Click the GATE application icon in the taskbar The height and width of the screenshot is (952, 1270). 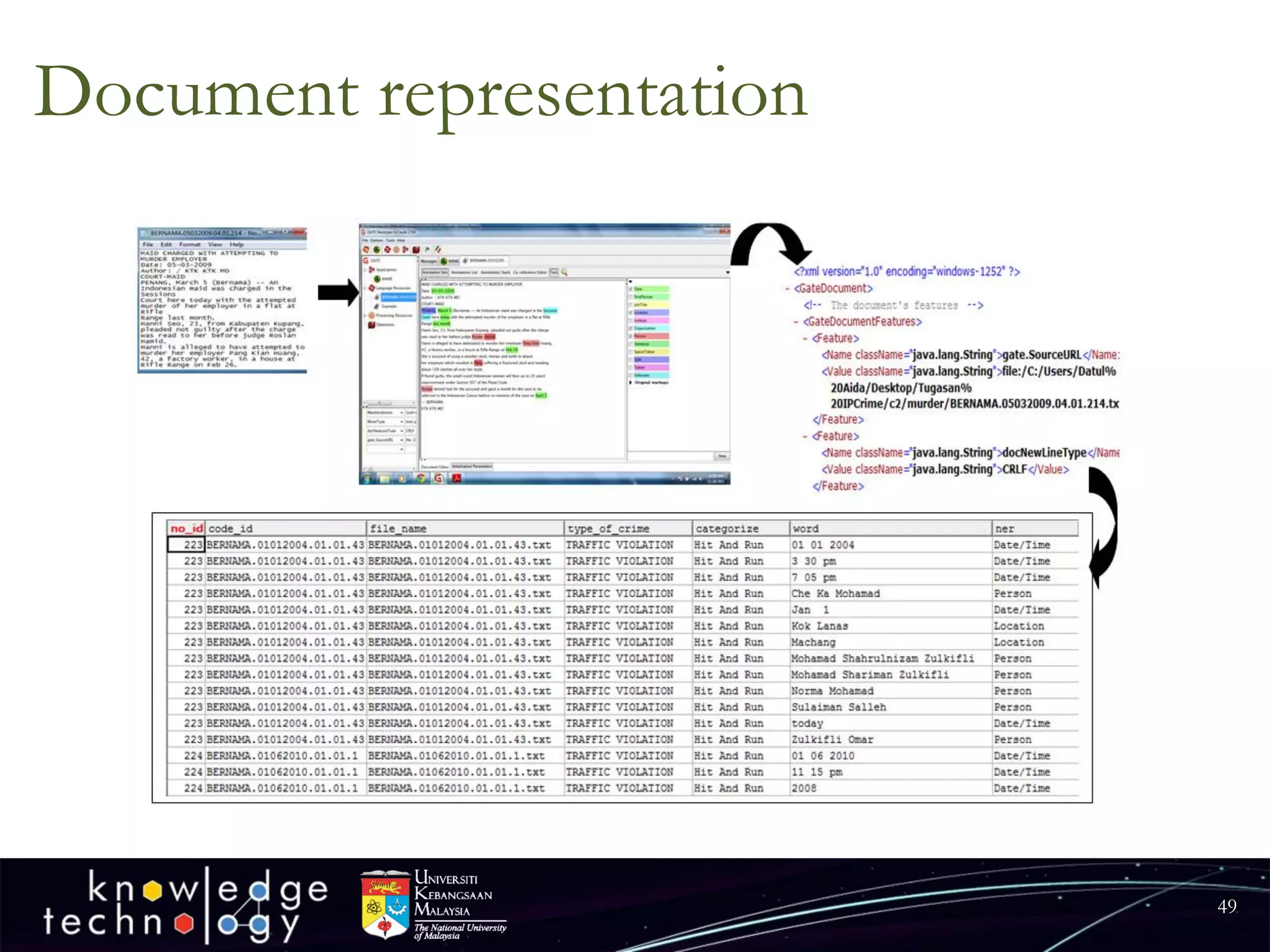pos(438,478)
